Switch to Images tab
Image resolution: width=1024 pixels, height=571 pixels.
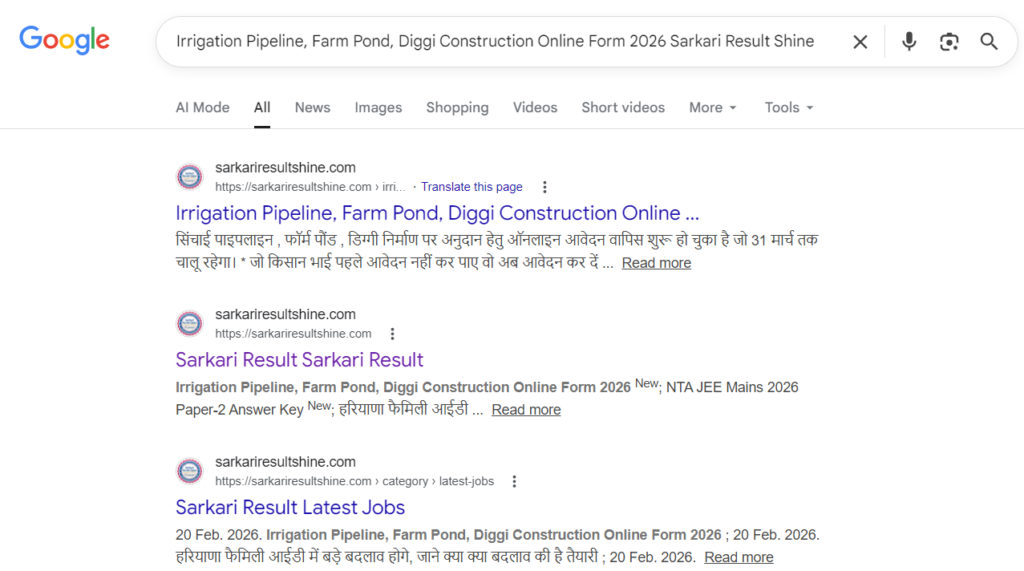tap(378, 108)
